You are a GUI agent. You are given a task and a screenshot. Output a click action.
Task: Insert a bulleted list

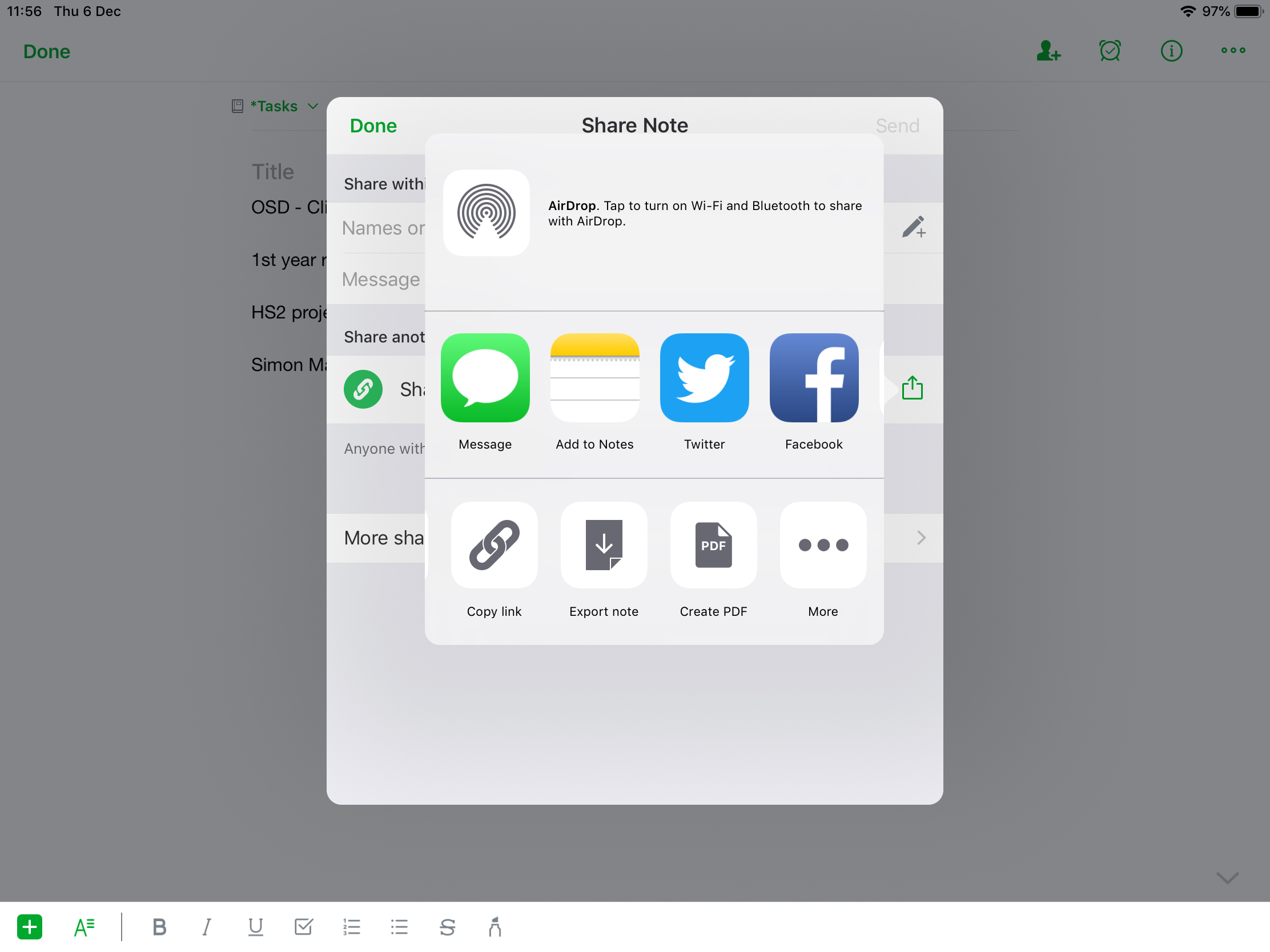pyautogui.click(x=399, y=927)
